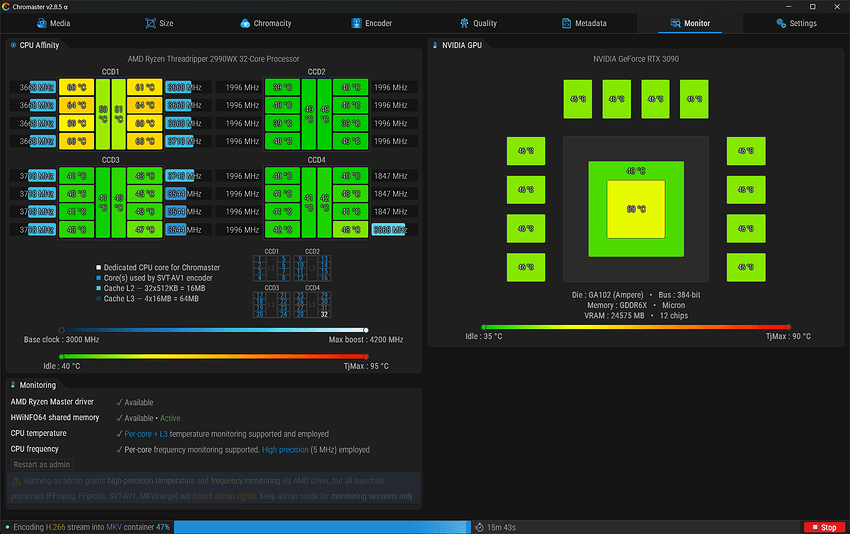This screenshot has height=534, width=850.
Task: Click the GPU Idle temperature slider handle
Action: coord(484,327)
